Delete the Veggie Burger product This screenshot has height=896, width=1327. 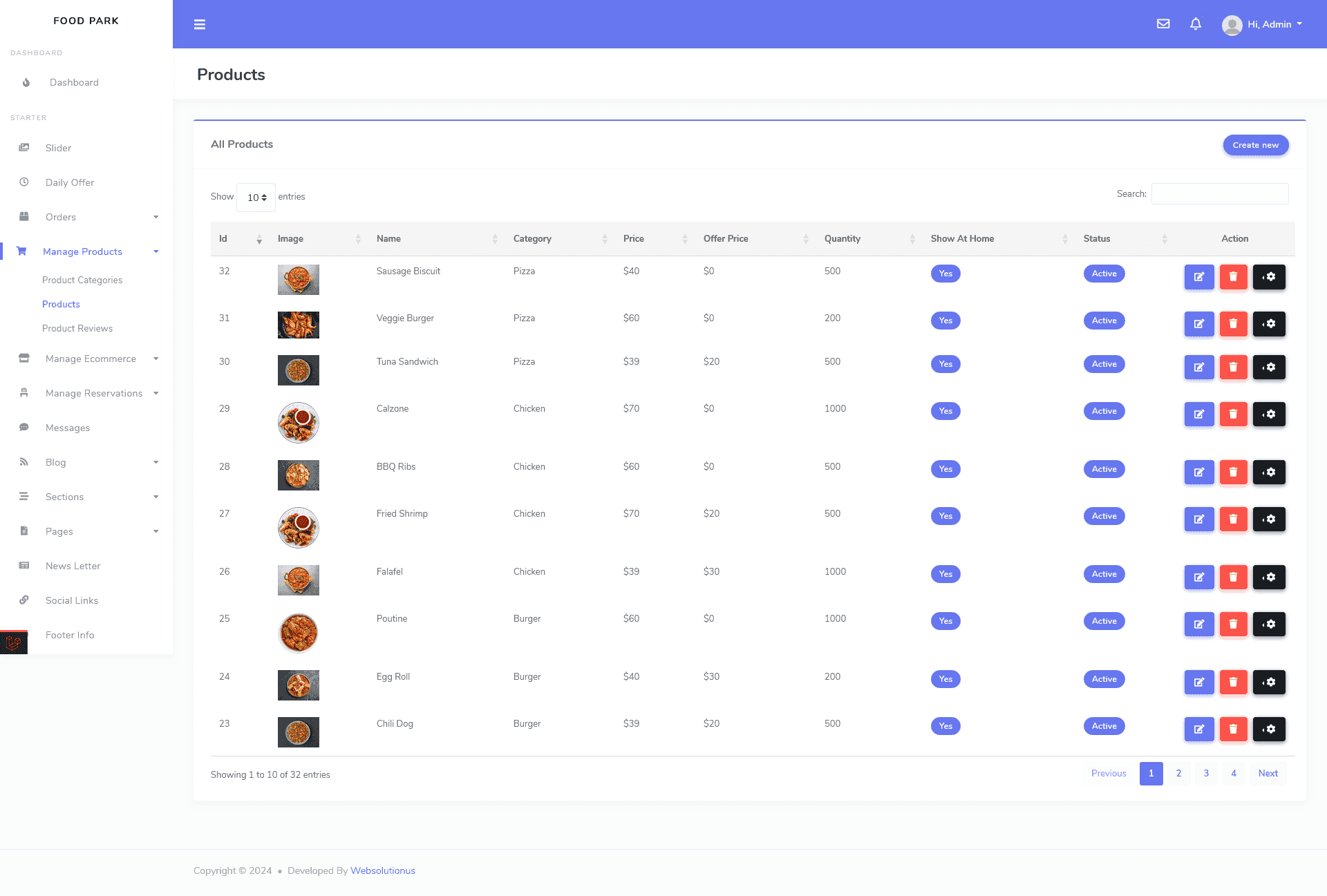pos(1233,324)
